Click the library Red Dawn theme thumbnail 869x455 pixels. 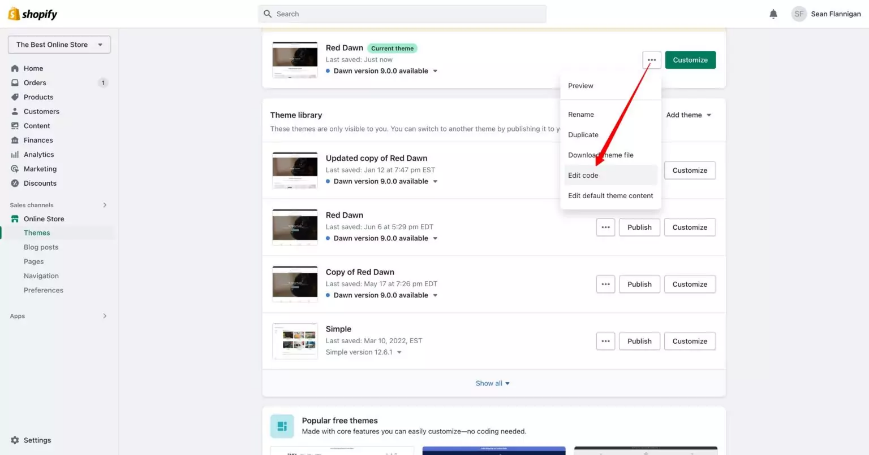pos(295,227)
